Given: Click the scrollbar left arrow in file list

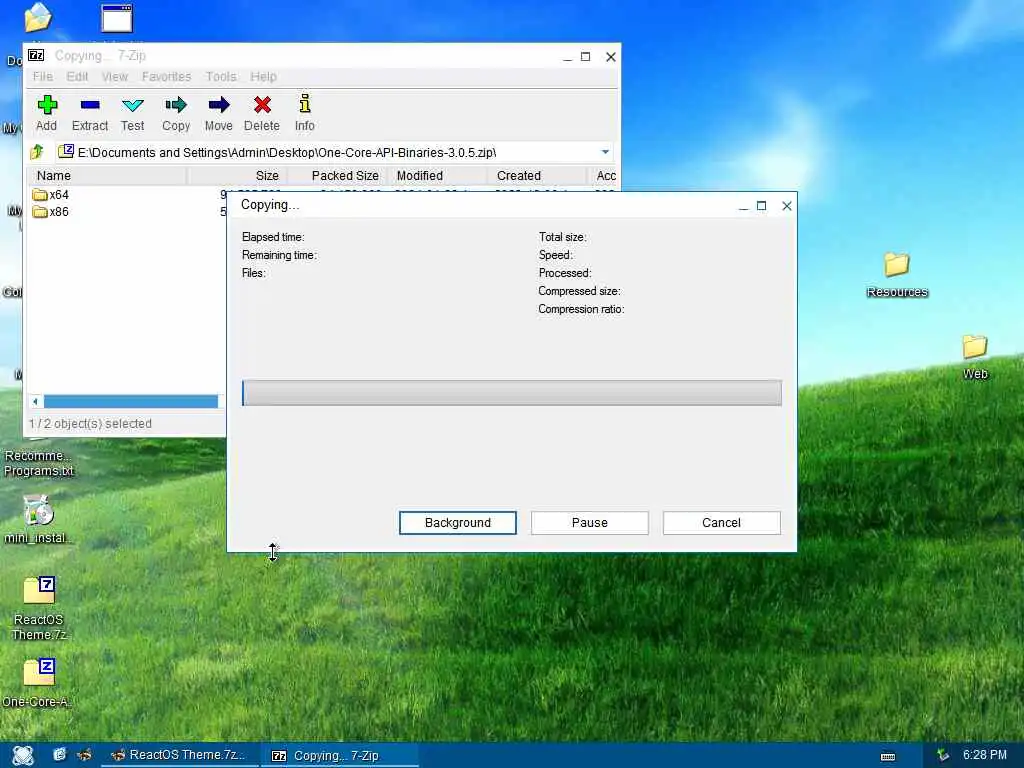Looking at the screenshot, I should pyautogui.click(x=35, y=401).
